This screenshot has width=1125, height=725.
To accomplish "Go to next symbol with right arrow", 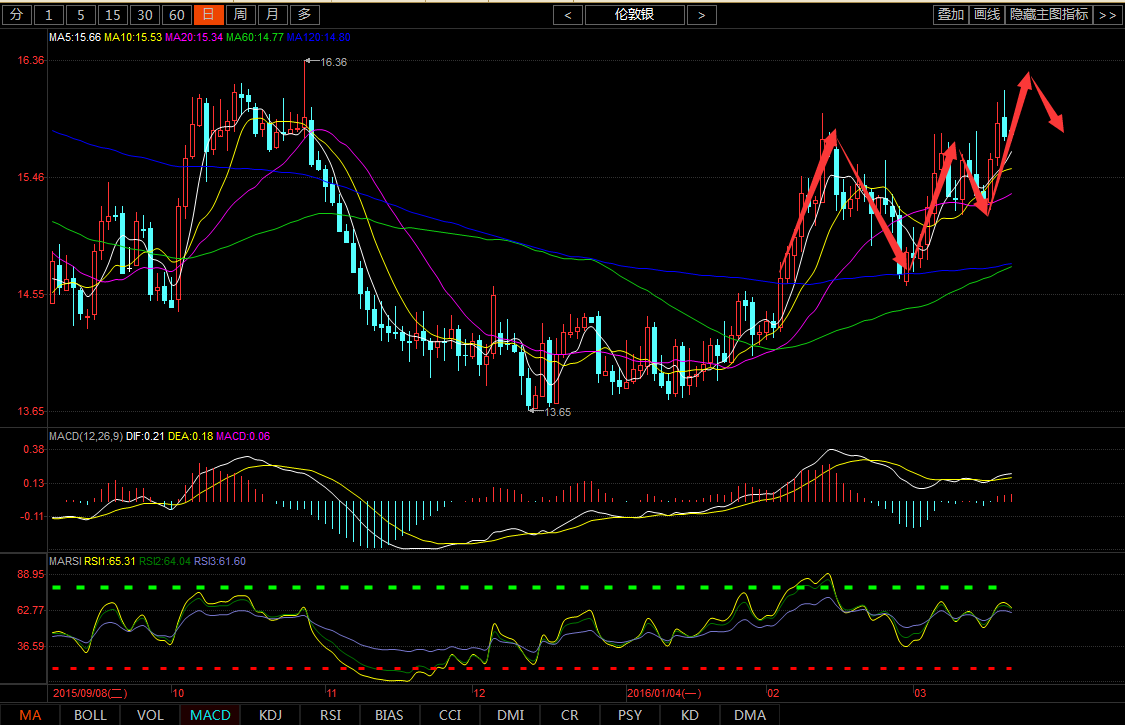I will (702, 14).
